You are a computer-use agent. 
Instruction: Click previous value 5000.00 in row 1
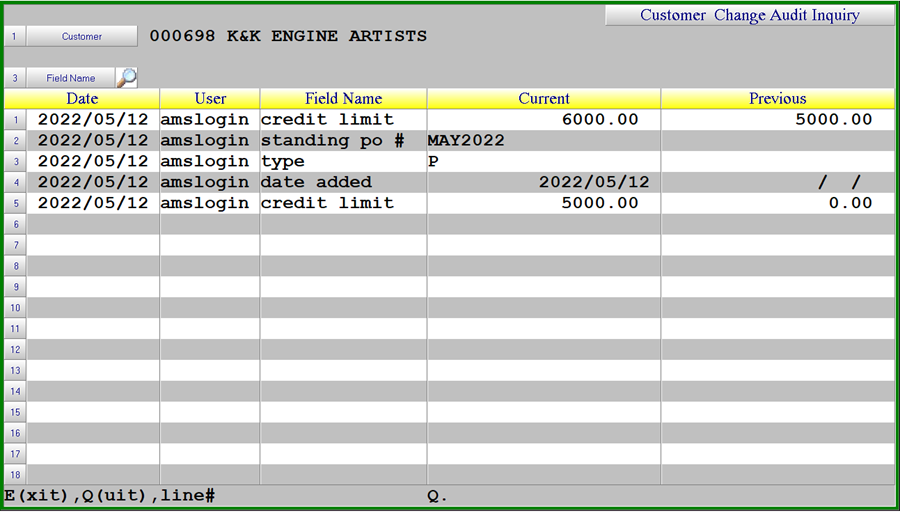pyautogui.click(x=833, y=119)
